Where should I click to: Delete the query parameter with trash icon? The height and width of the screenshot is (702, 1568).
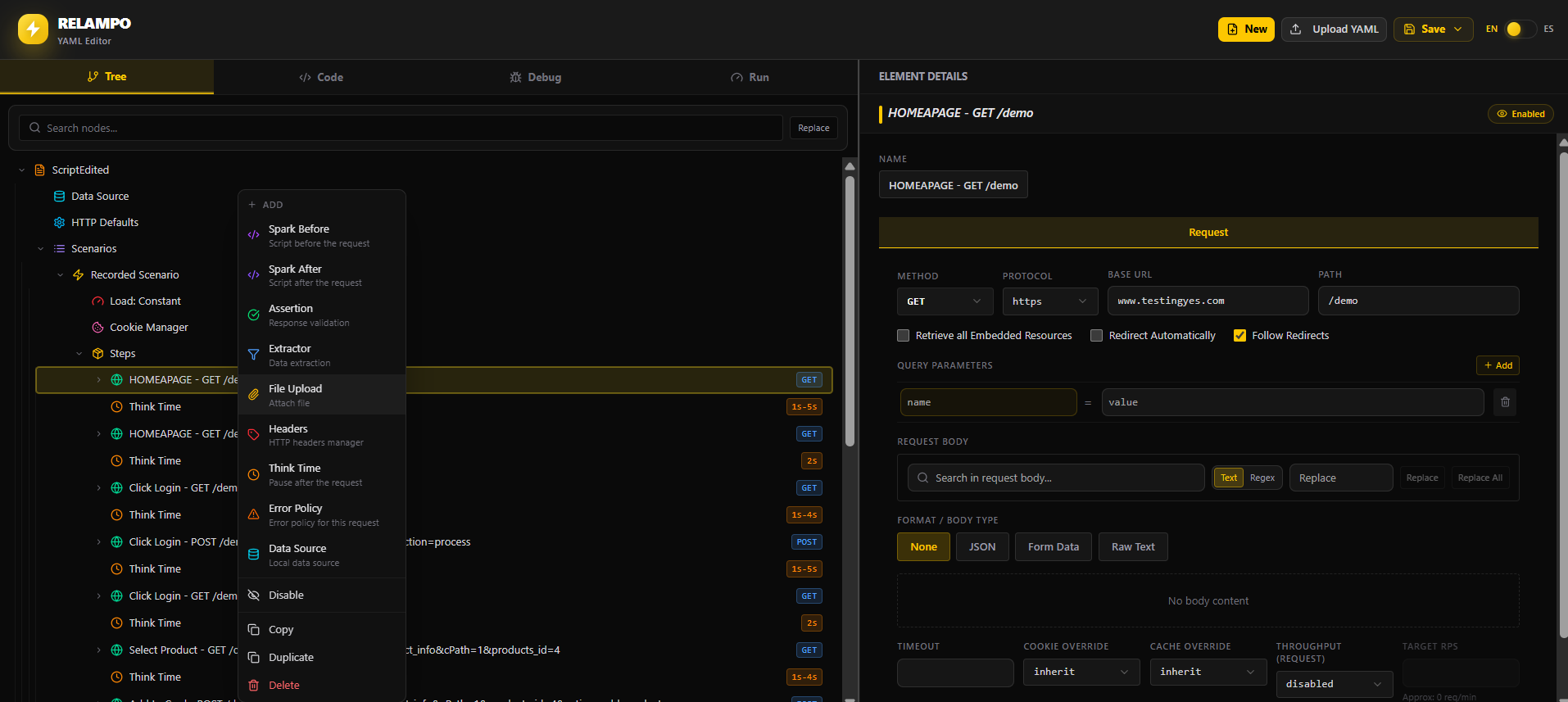coord(1505,402)
